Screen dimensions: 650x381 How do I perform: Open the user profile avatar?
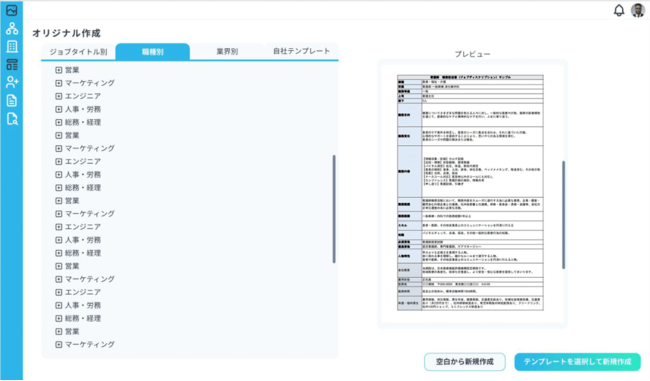coord(638,10)
